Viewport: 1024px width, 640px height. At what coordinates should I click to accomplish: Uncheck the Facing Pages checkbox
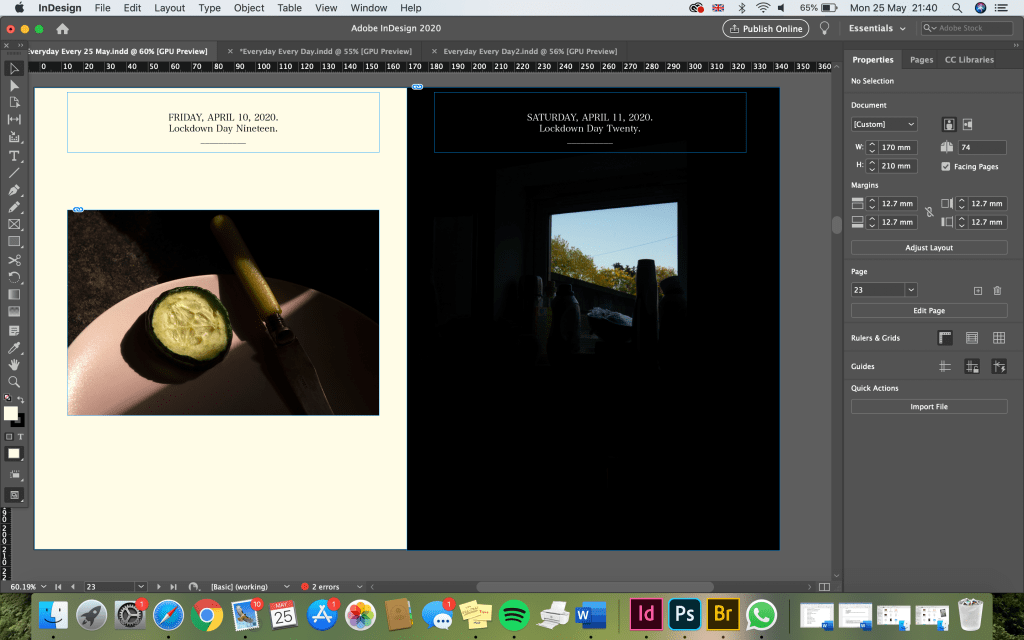(x=946, y=166)
